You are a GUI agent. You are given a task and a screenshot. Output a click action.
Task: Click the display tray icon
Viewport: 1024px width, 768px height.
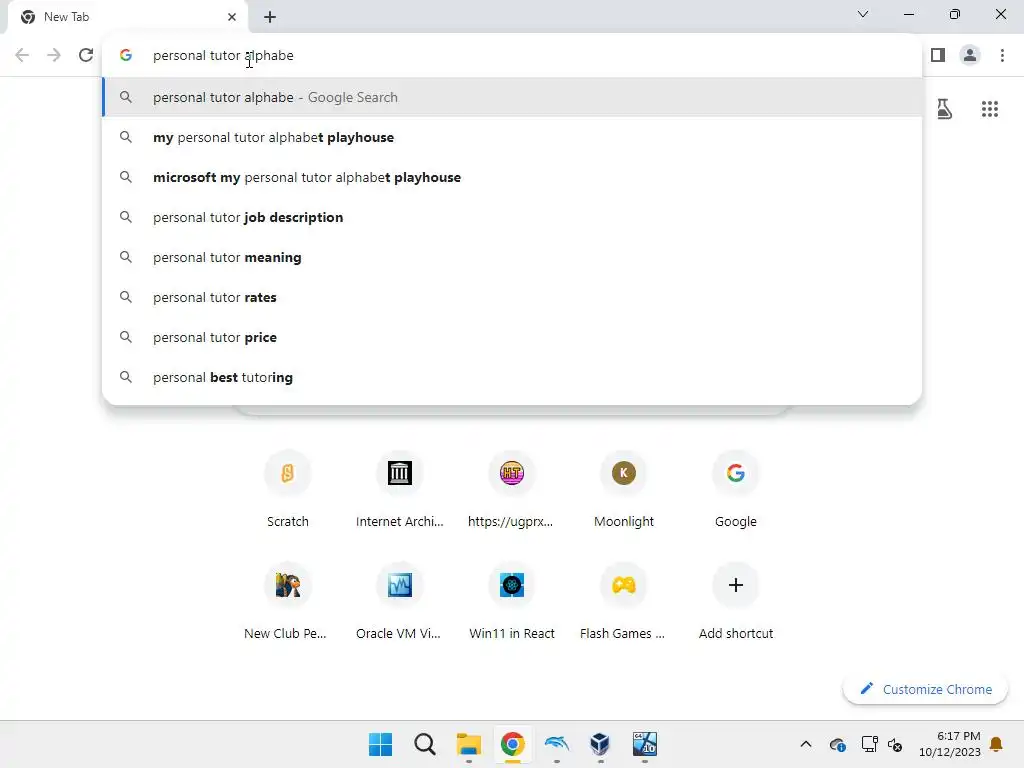coord(869,744)
